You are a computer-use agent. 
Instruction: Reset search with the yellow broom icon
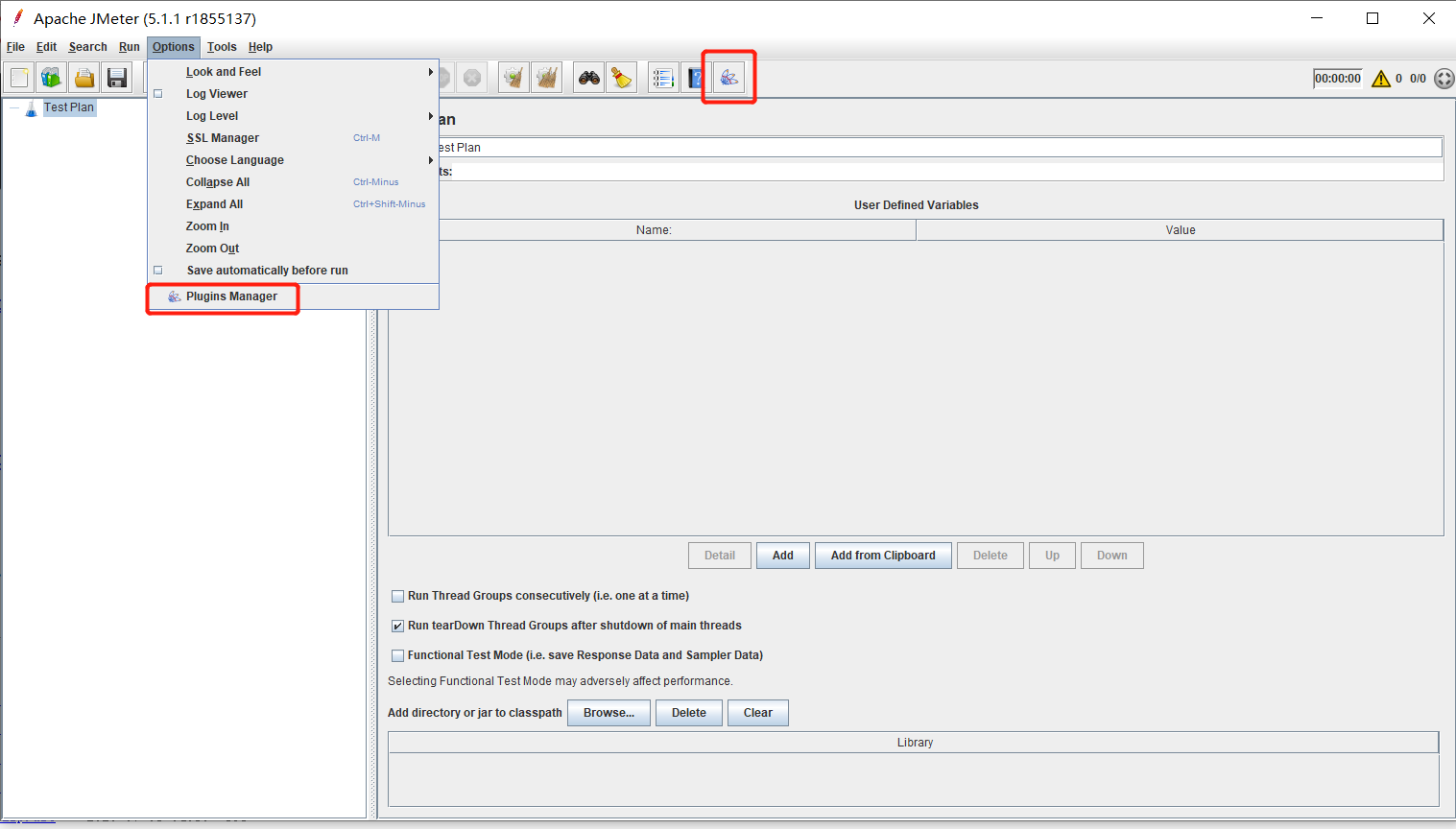coord(622,78)
